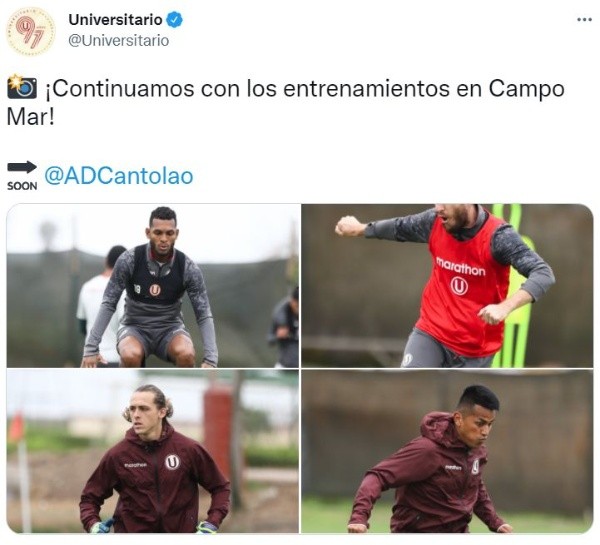Click the Universitario display name
This screenshot has width=600, height=545.
(x=115, y=20)
